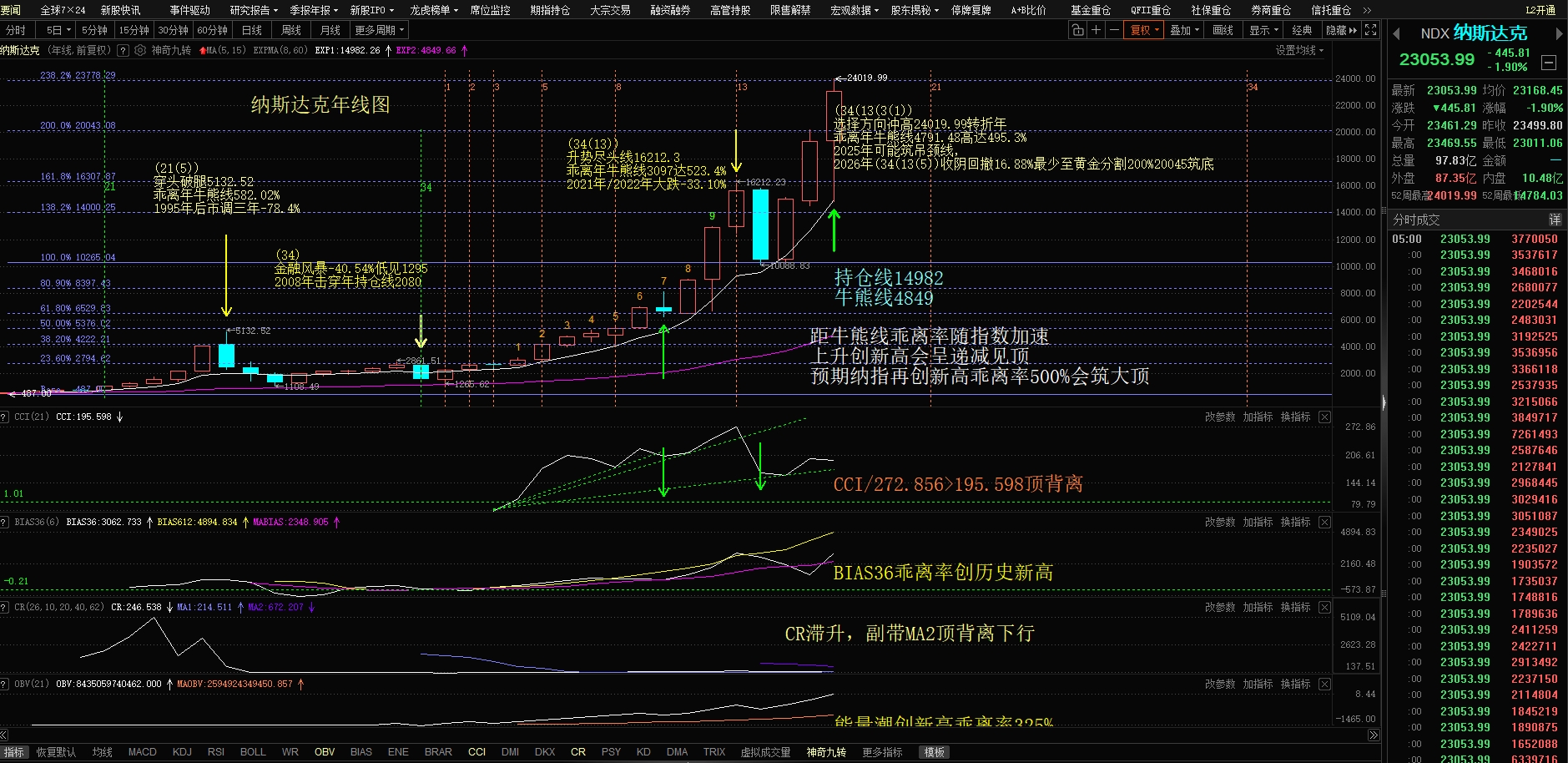Switch to 周线 weekly chart tab
1568x763 pixels.
coord(291,30)
